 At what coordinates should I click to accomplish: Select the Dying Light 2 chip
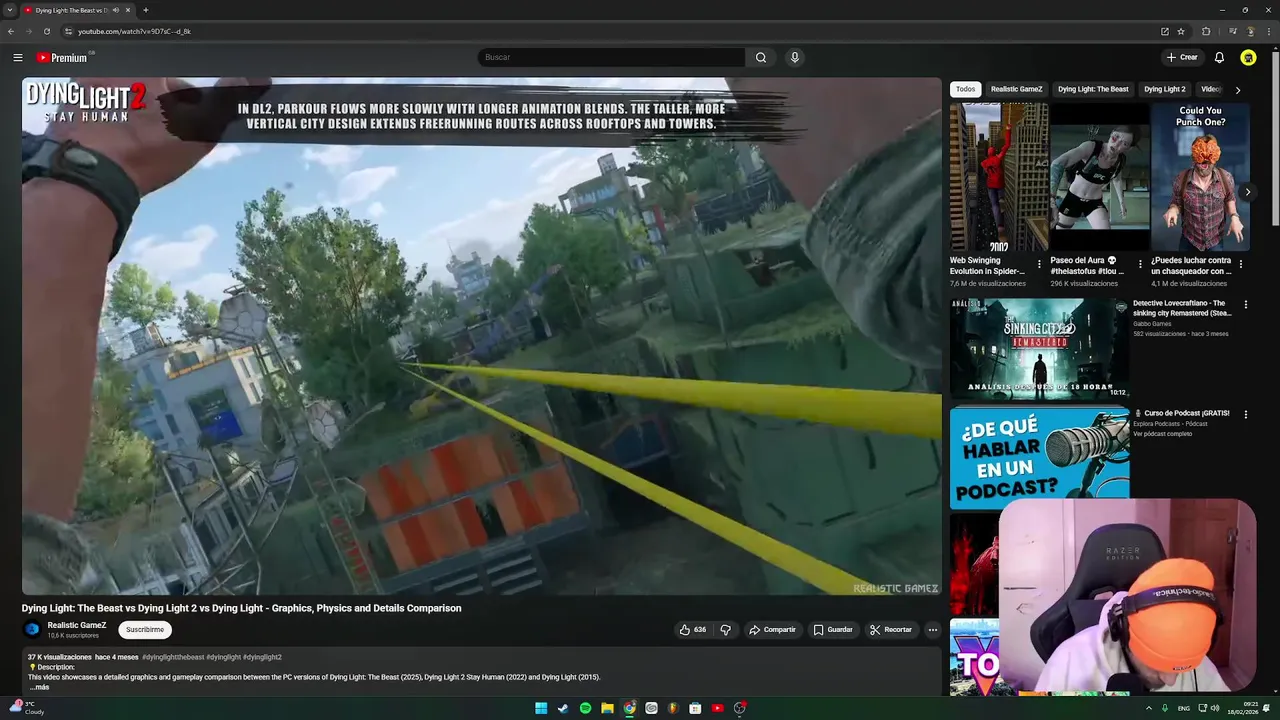[x=1164, y=89]
